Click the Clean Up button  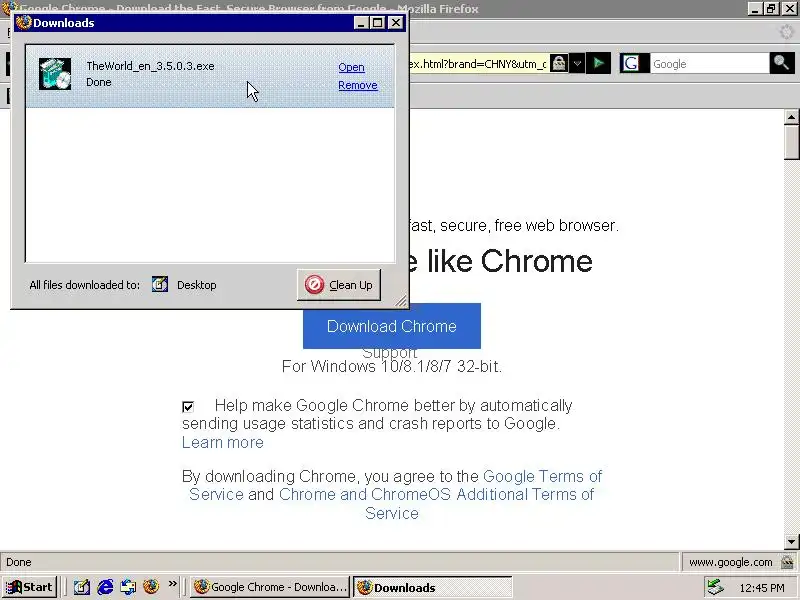339,285
